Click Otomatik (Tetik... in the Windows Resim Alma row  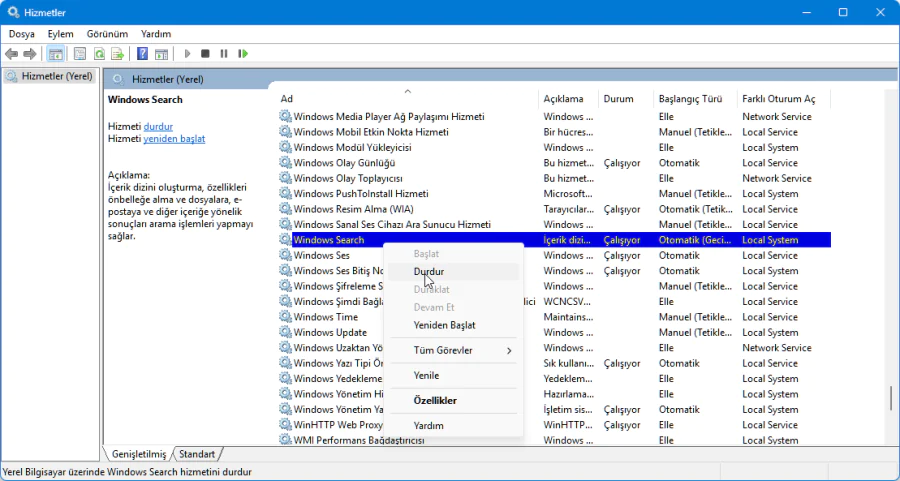[695, 210]
